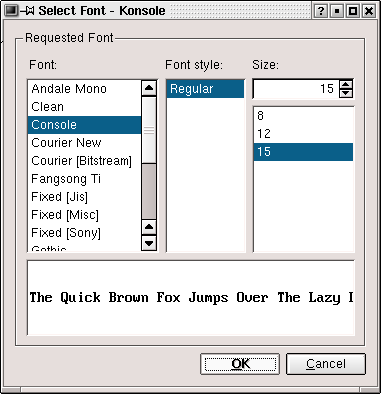Image resolution: width=381 pixels, height=394 pixels.
Task: Choose size 12 from the size list
Action: [303, 134]
